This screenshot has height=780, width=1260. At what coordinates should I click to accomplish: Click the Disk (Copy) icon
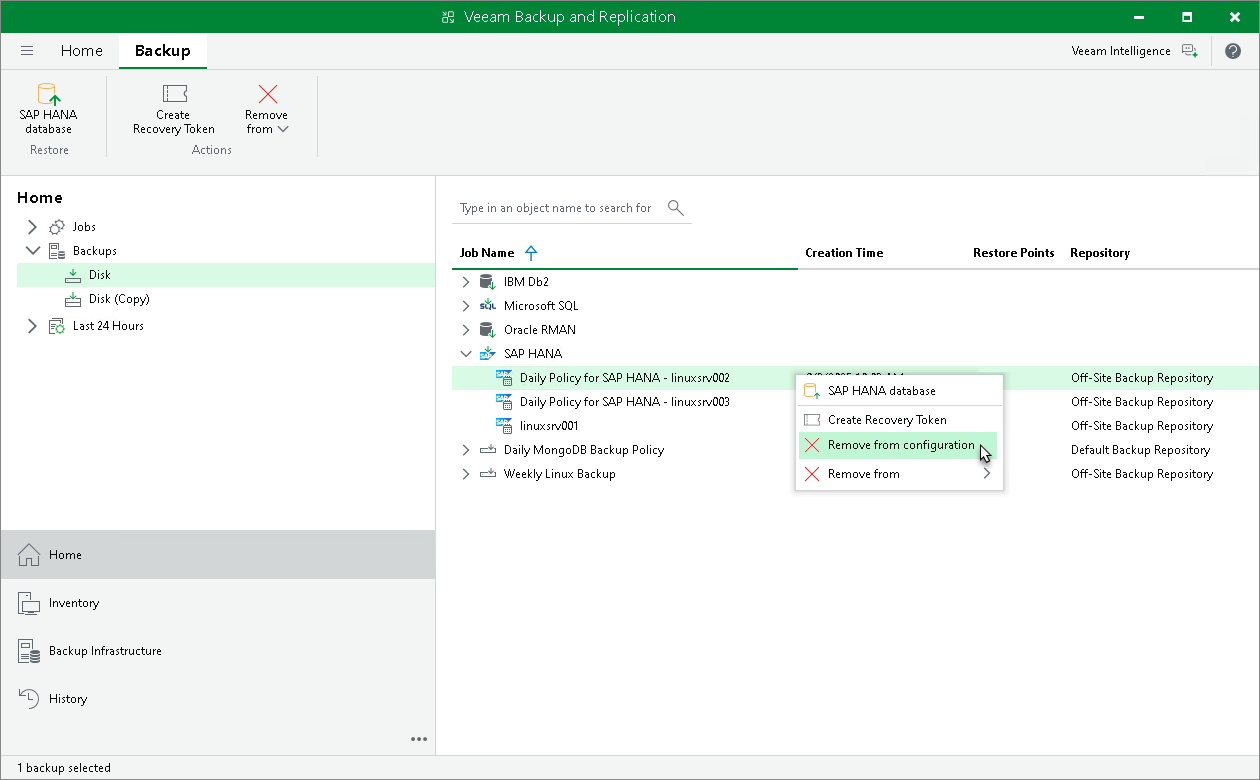click(x=73, y=299)
